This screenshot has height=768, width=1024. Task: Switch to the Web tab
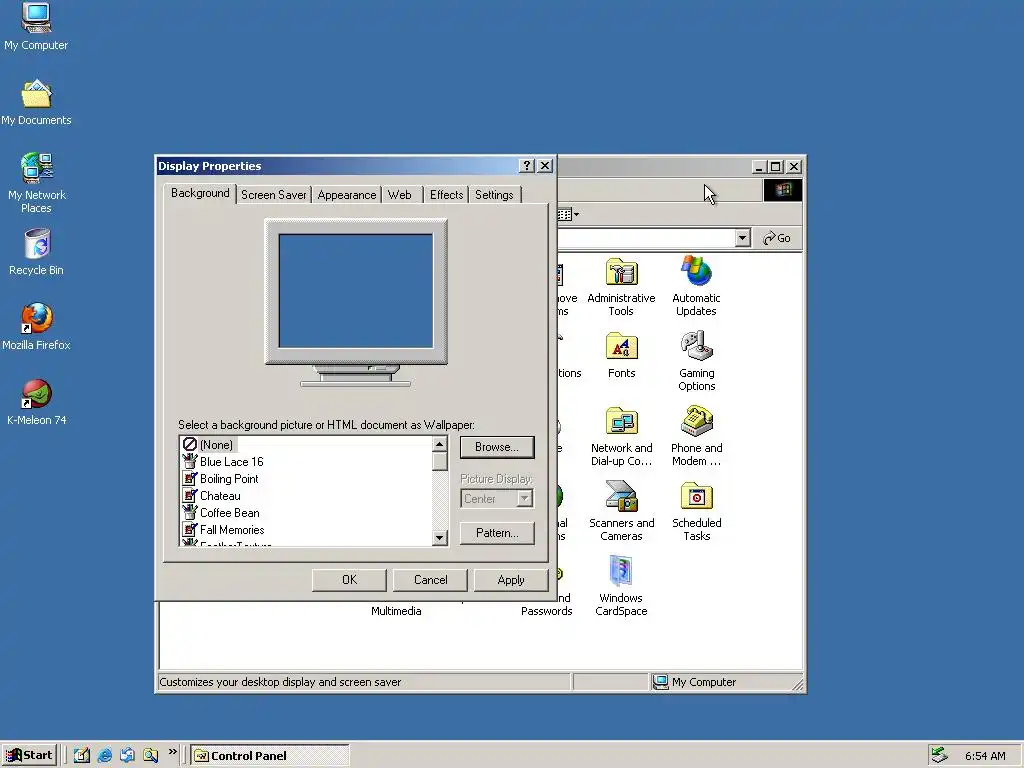[400, 195]
